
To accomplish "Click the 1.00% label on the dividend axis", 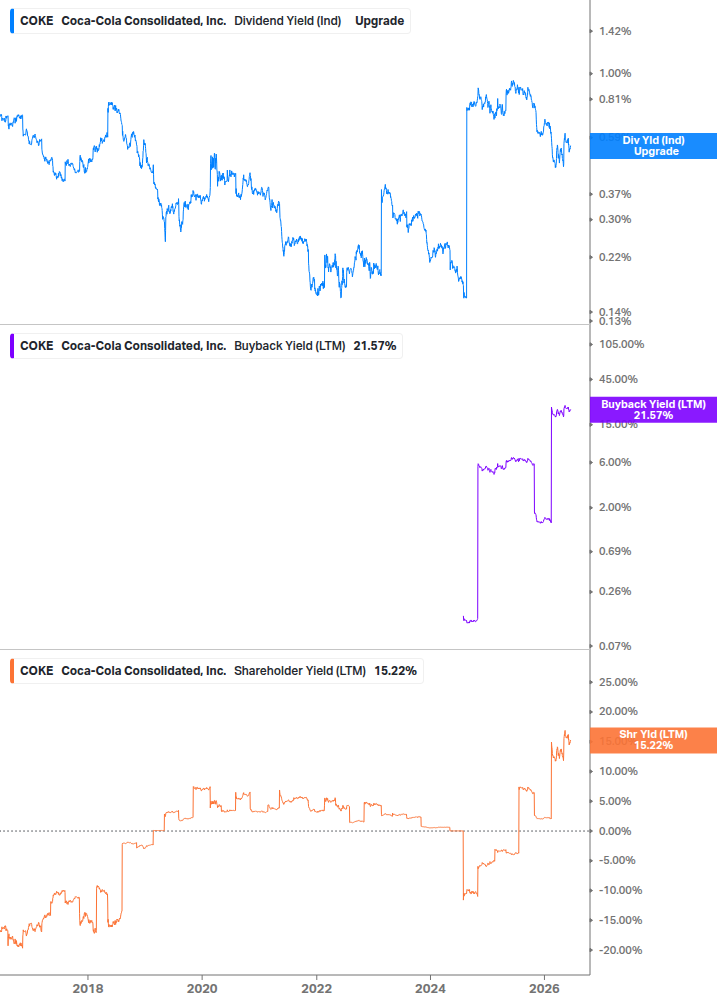I will [x=615, y=74].
